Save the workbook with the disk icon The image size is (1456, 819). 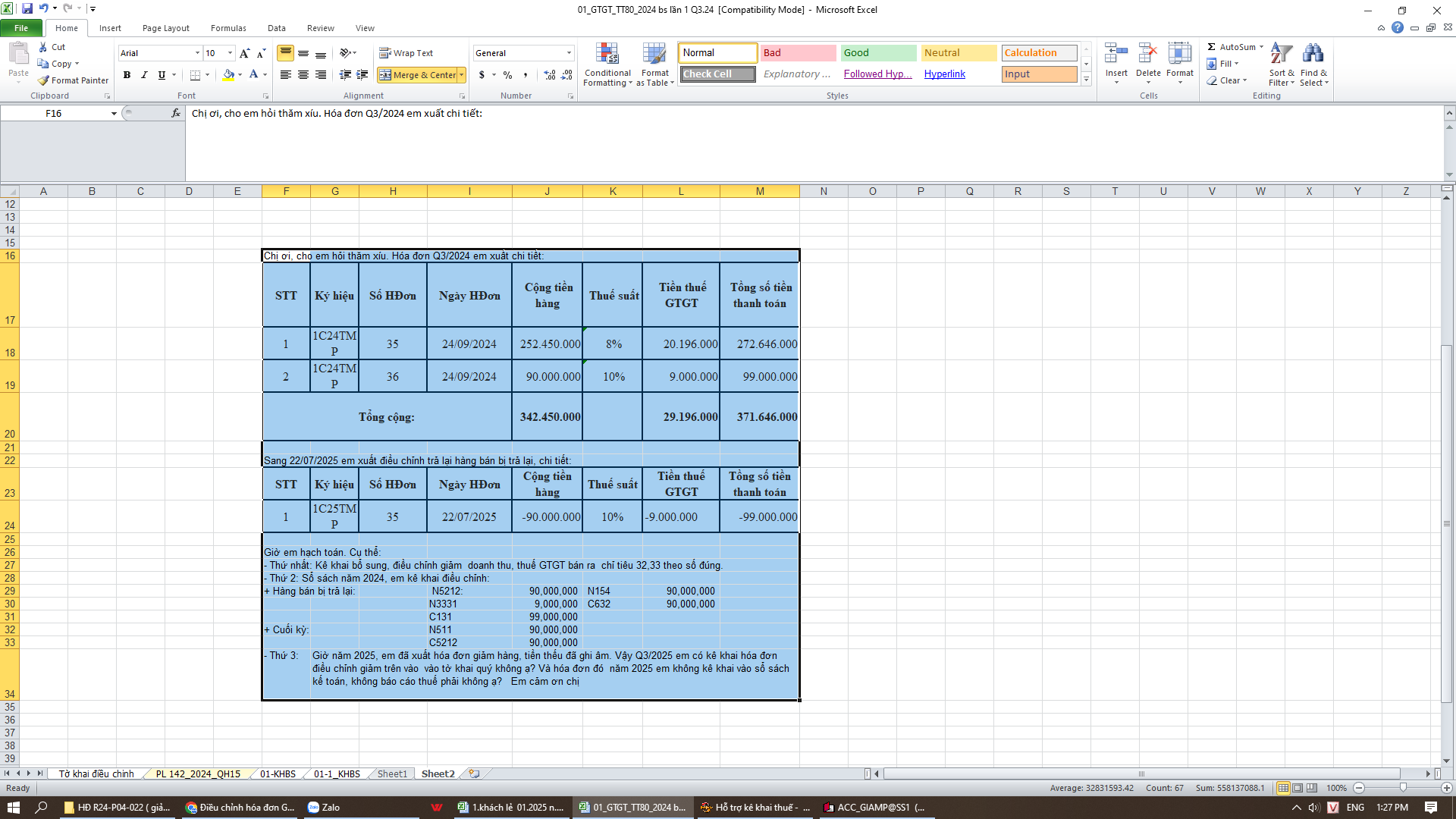(x=27, y=8)
